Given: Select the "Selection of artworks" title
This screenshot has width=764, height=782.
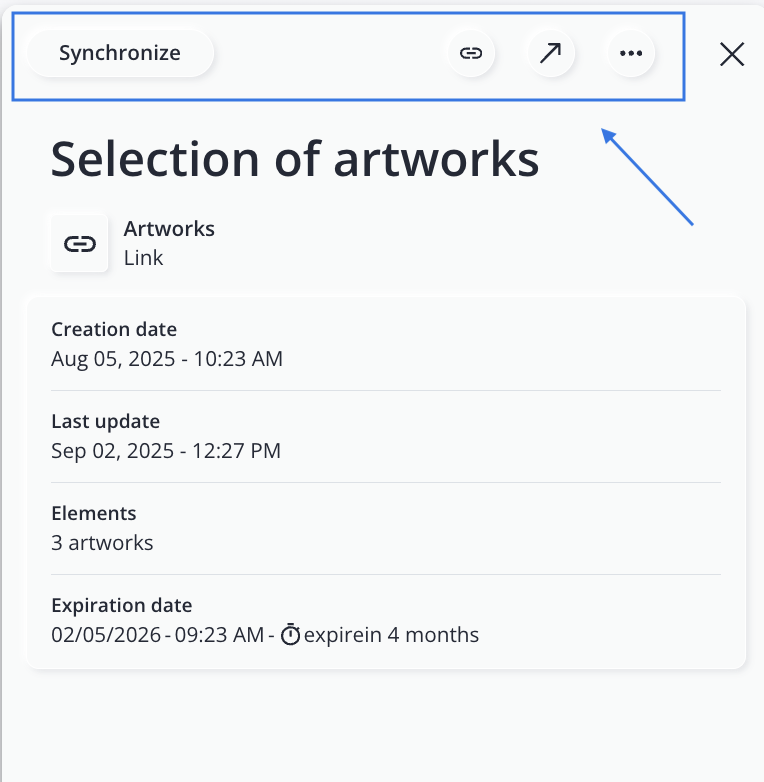Looking at the screenshot, I should click(x=295, y=158).
